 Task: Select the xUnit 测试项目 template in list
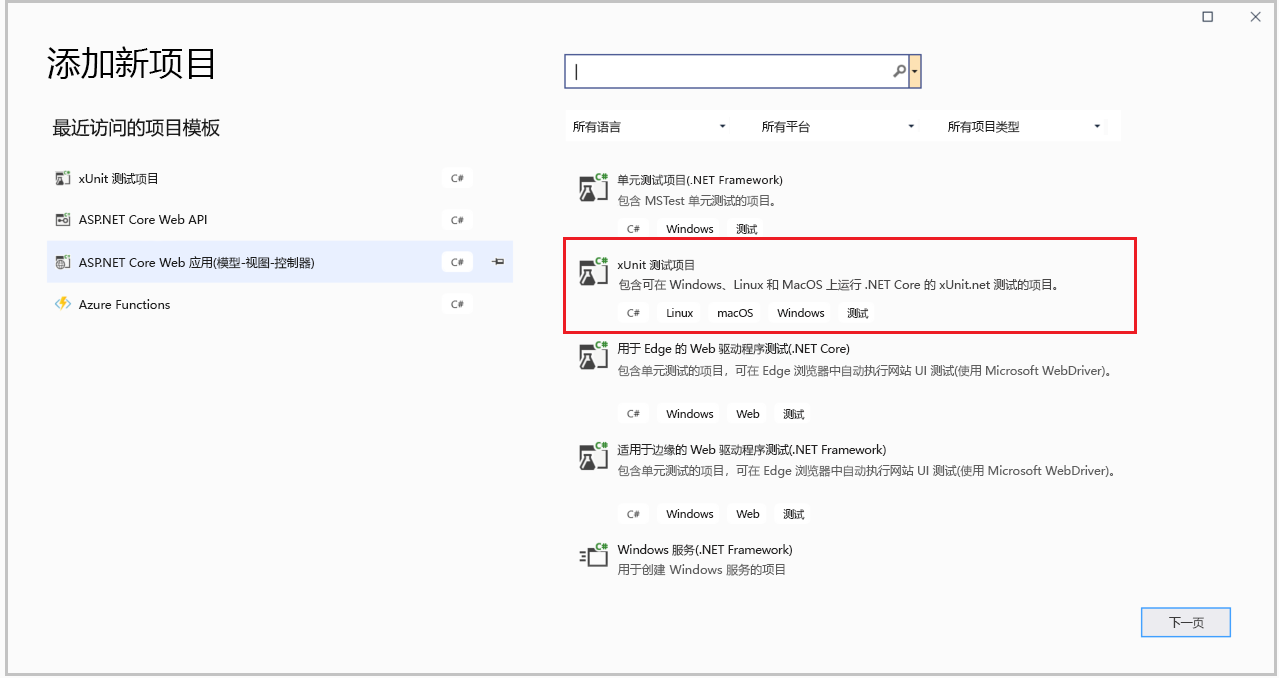[x=850, y=285]
